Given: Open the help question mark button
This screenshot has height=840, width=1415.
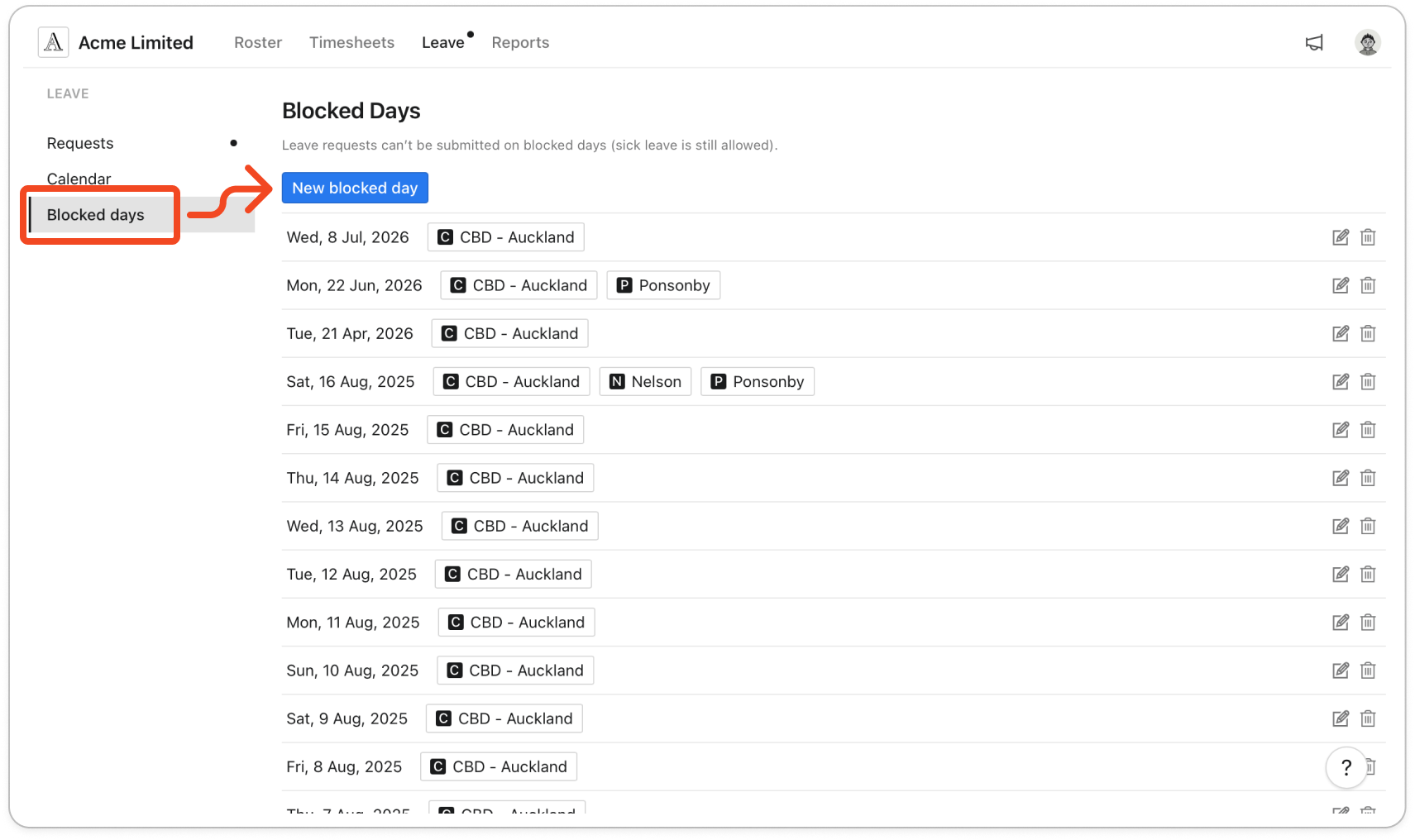Looking at the screenshot, I should pos(1346,768).
